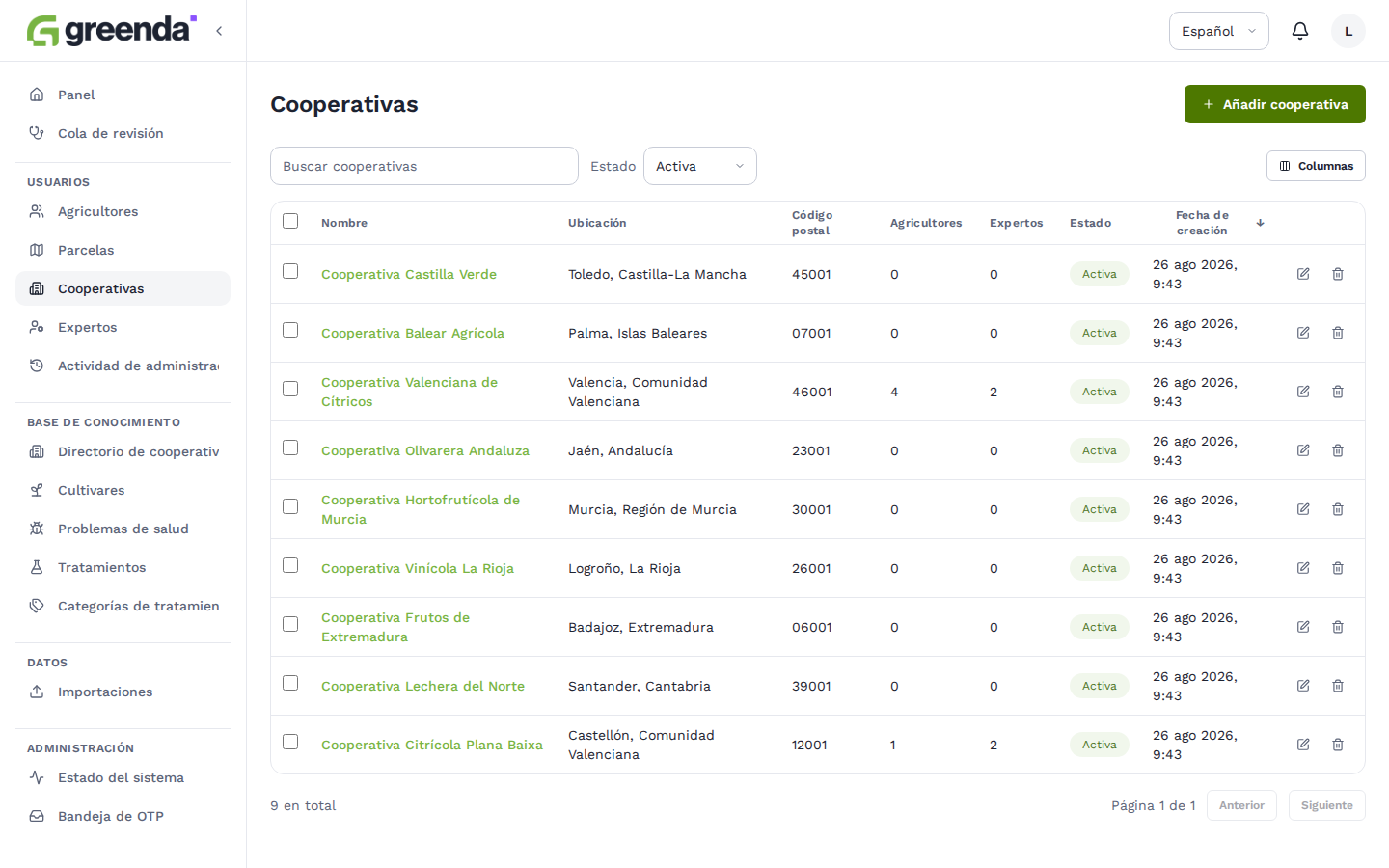Sort by Fecha de creación arrow
Screen dimensions: 1389x868
[x=1260, y=223]
